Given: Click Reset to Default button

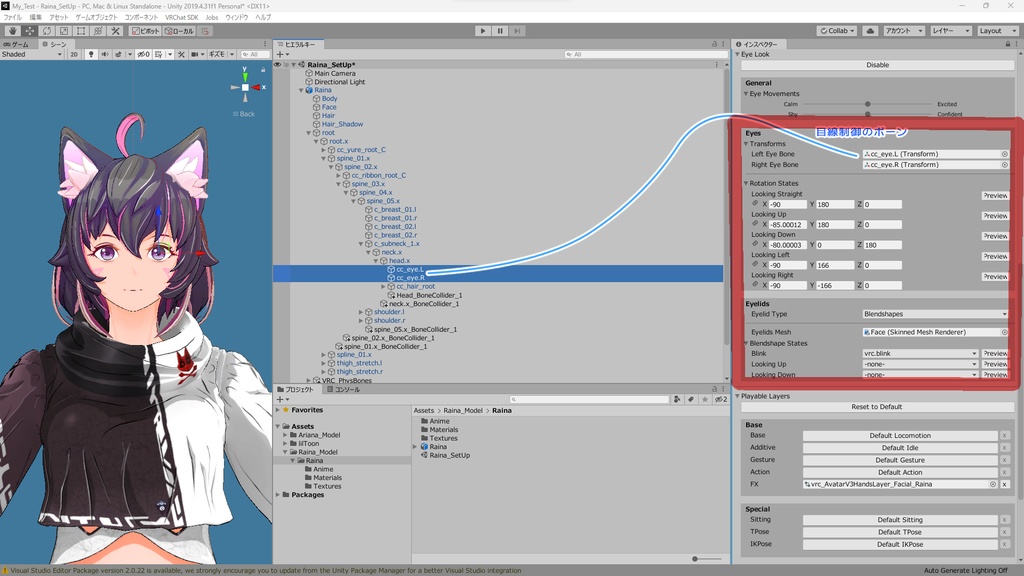Looking at the screenshot, I should click(x=877, y=406).
